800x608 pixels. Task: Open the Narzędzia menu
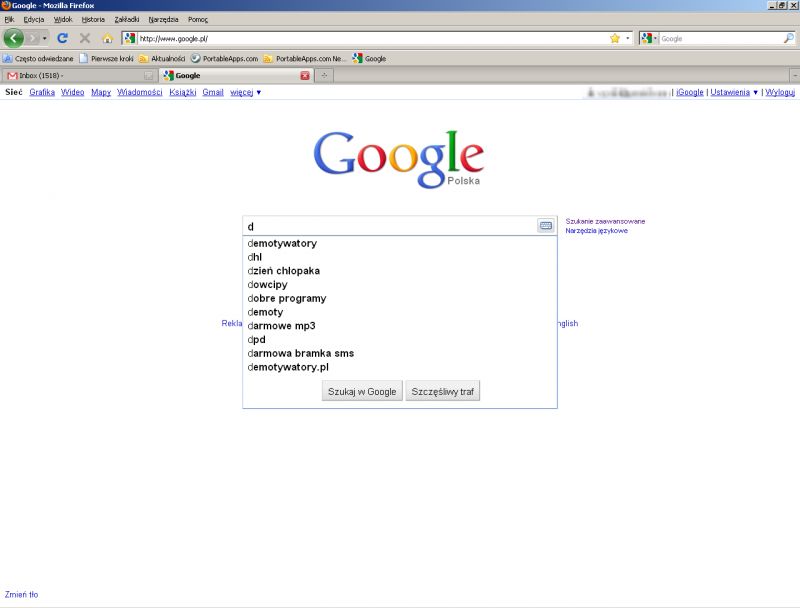pyautogui.click(x=163, y=19)
